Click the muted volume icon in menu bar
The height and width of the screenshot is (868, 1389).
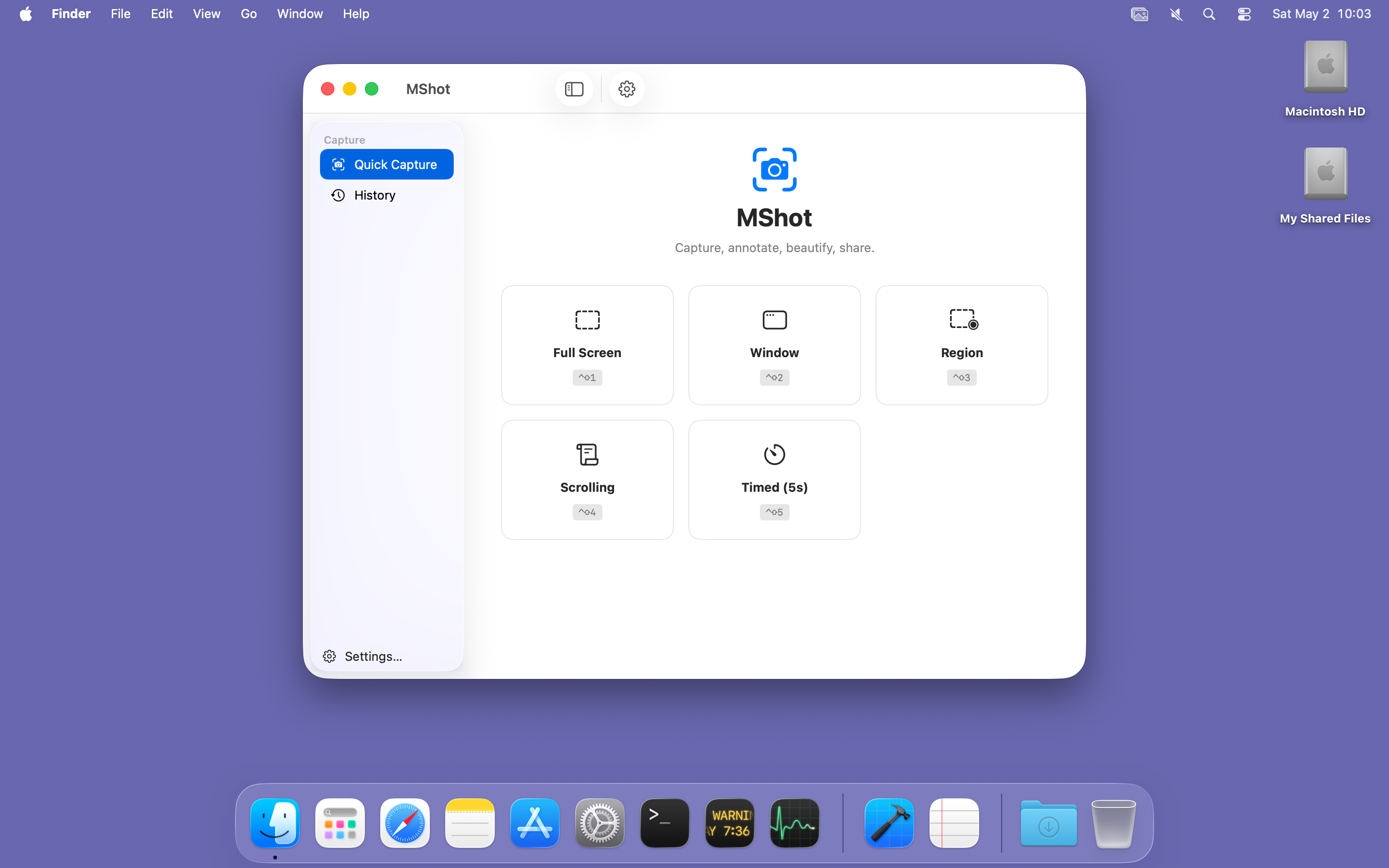[1176, 14]
